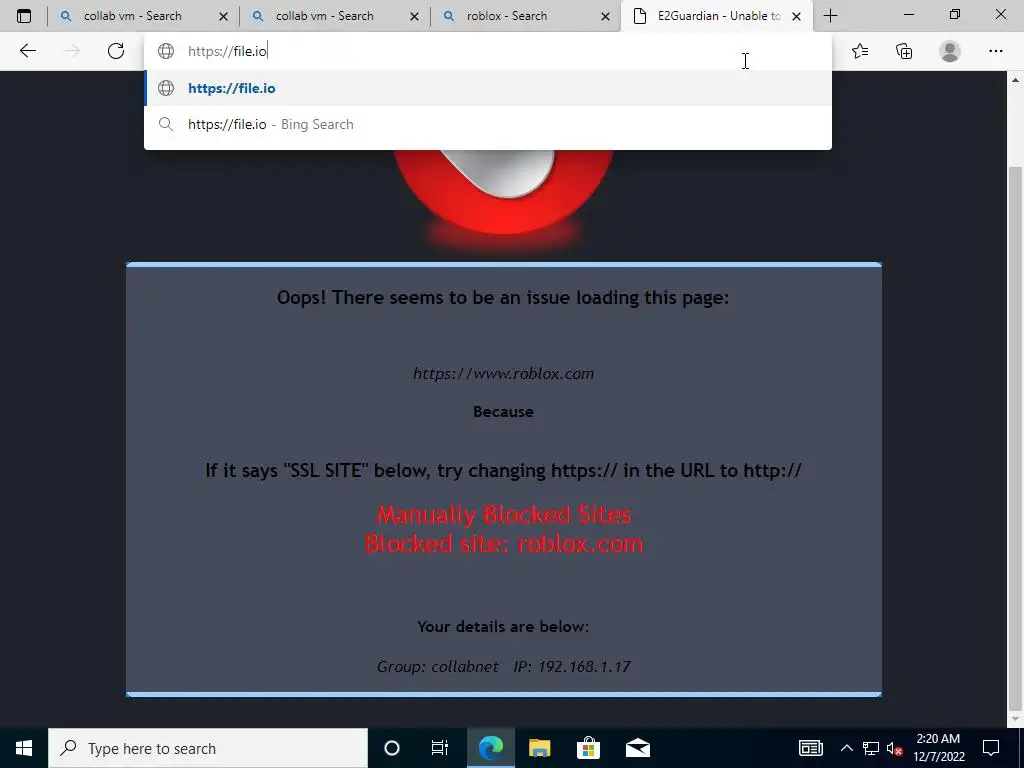Close the first collab vm tab
The image size is (1024, 768).
point(223,16)
